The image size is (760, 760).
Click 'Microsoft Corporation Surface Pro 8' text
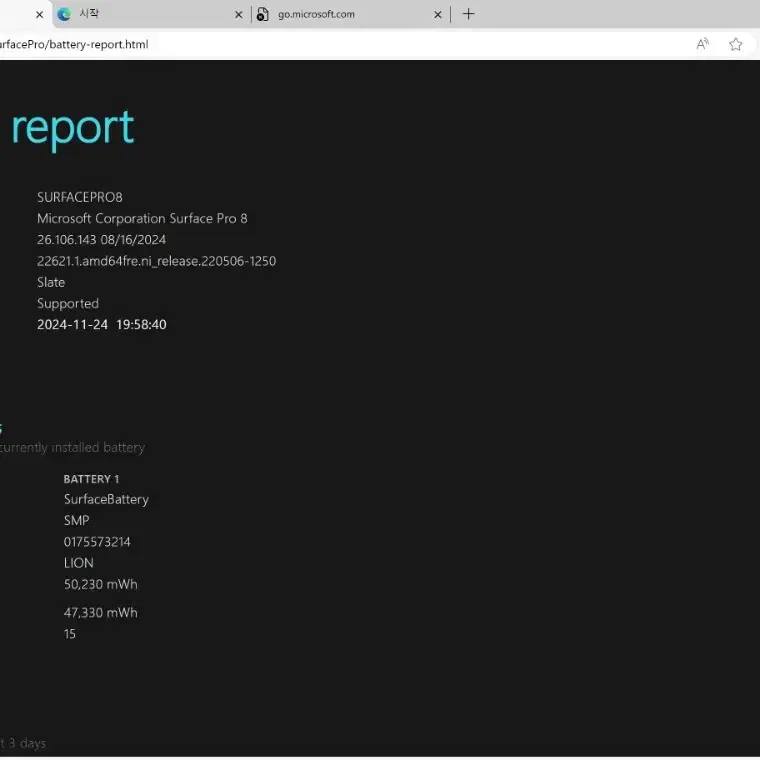142,219
